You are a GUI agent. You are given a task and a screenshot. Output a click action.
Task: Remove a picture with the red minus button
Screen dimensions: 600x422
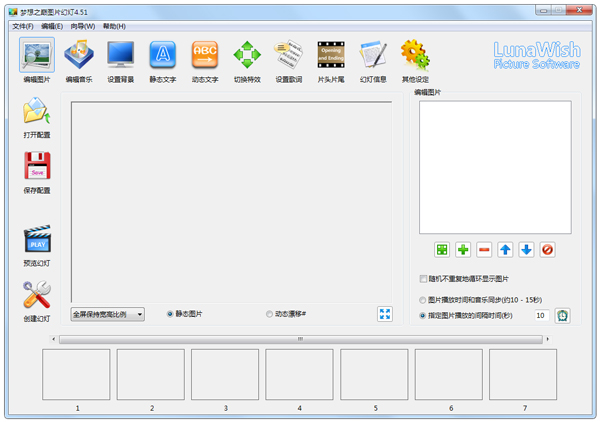point(484,250)
